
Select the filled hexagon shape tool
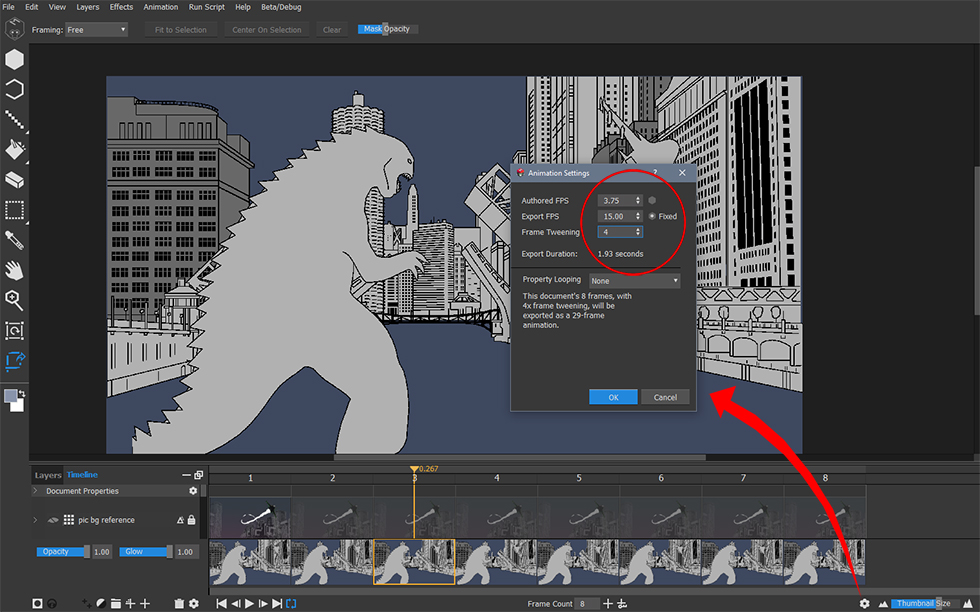point(14,59)
